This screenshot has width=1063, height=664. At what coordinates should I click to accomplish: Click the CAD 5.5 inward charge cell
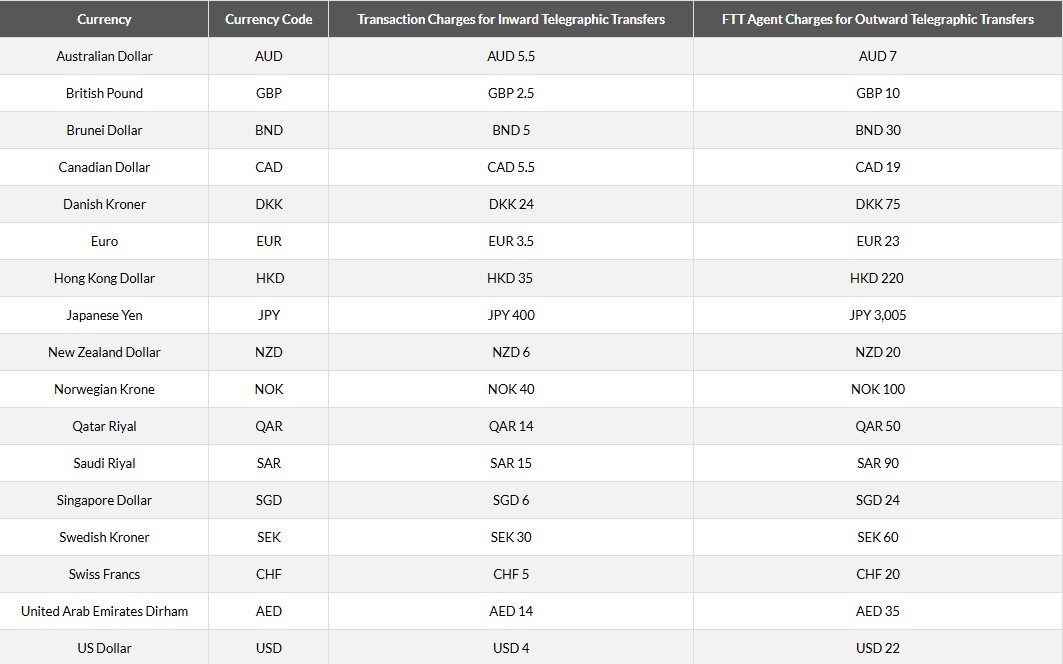pyautogui.click(x=510, y=167)
